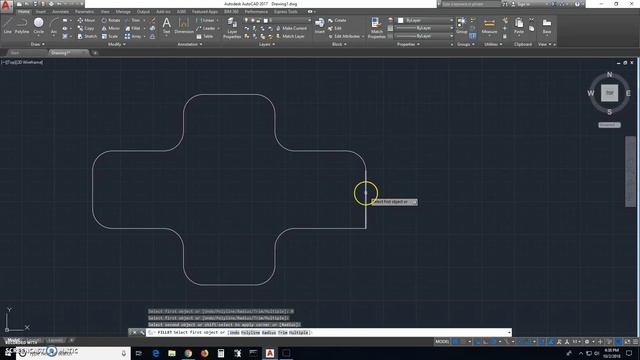
Task: Click the Scale tool
Action: 110,36
